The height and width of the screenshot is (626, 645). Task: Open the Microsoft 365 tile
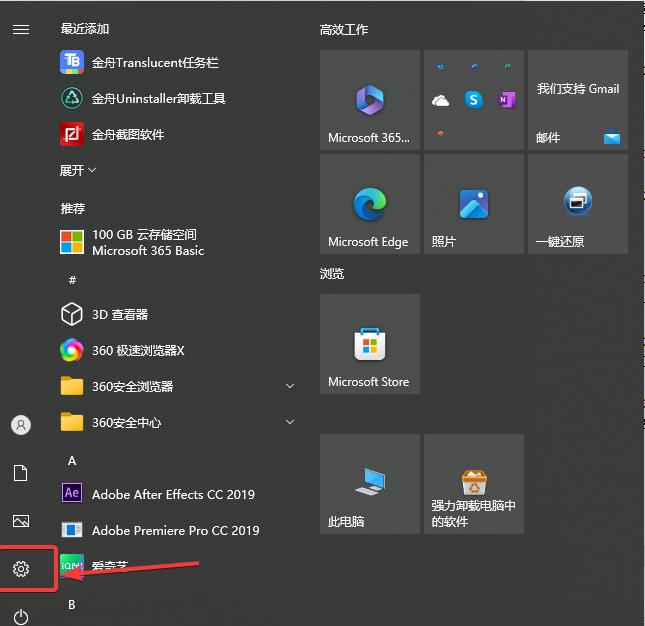(x=370, y=100)
